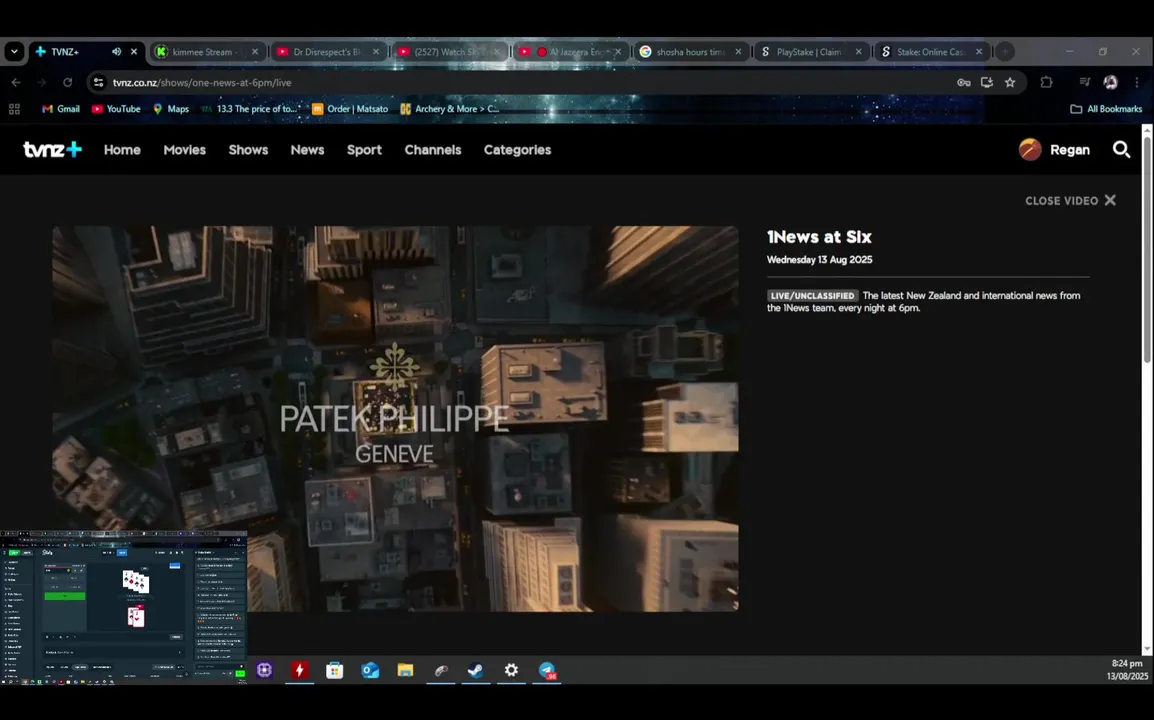Open the Movies section

(x=185, y=149)
